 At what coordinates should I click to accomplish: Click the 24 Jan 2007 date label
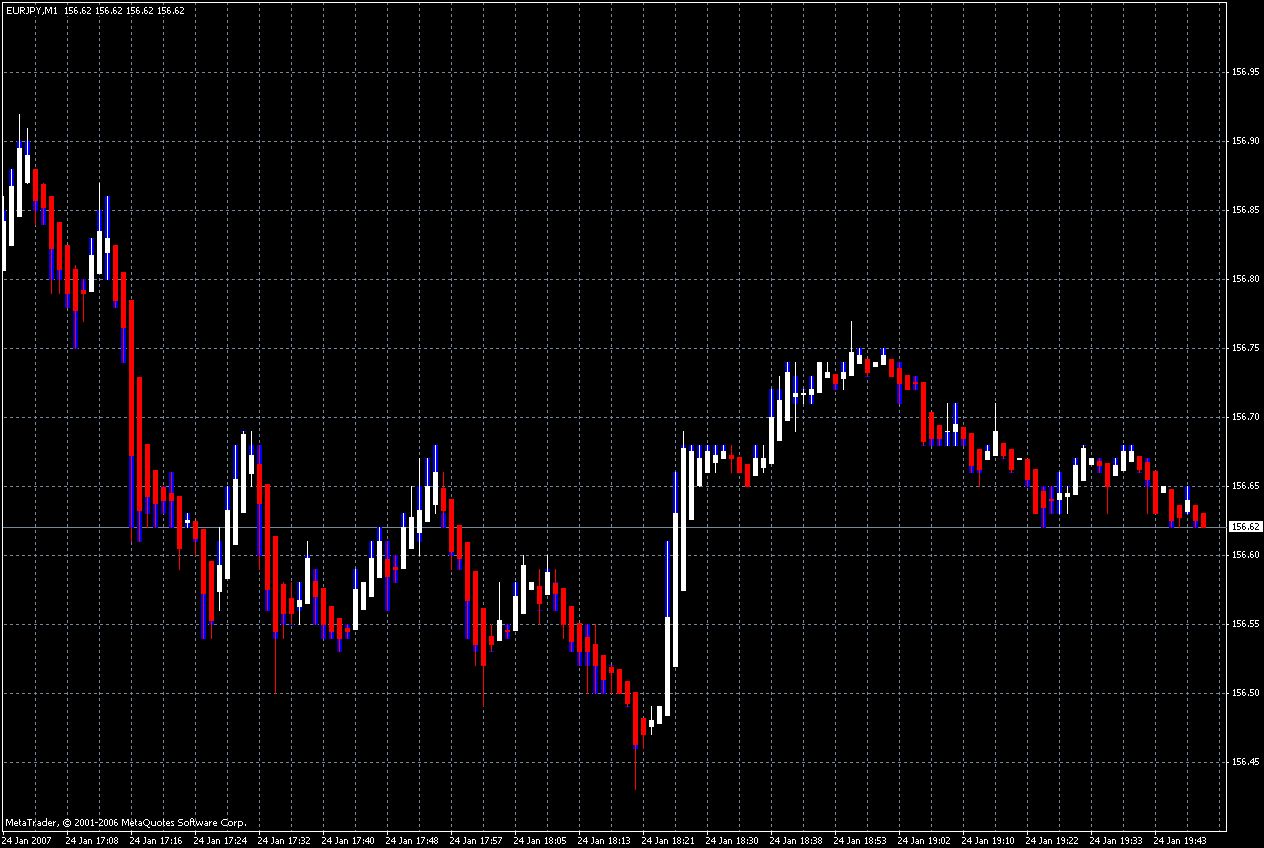pyautogui.click(x=27, y=840)
